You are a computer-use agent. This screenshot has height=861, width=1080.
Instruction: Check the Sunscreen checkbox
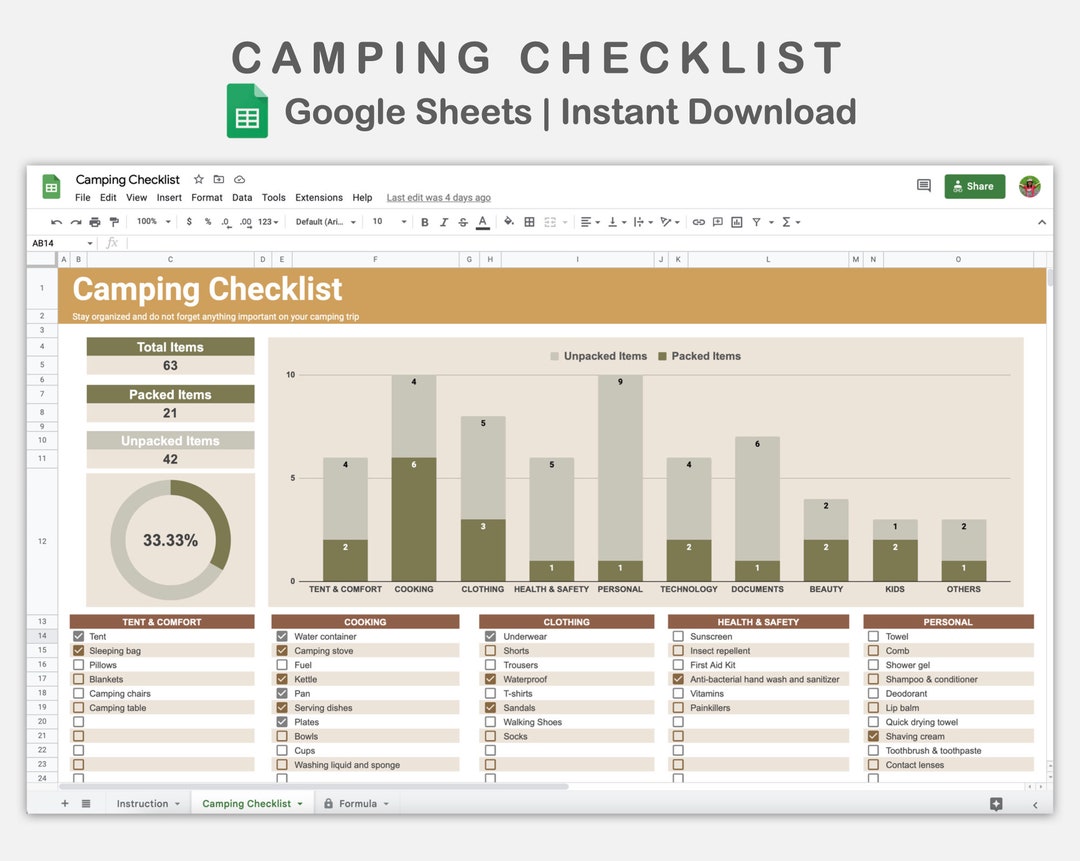pos(677,636)
